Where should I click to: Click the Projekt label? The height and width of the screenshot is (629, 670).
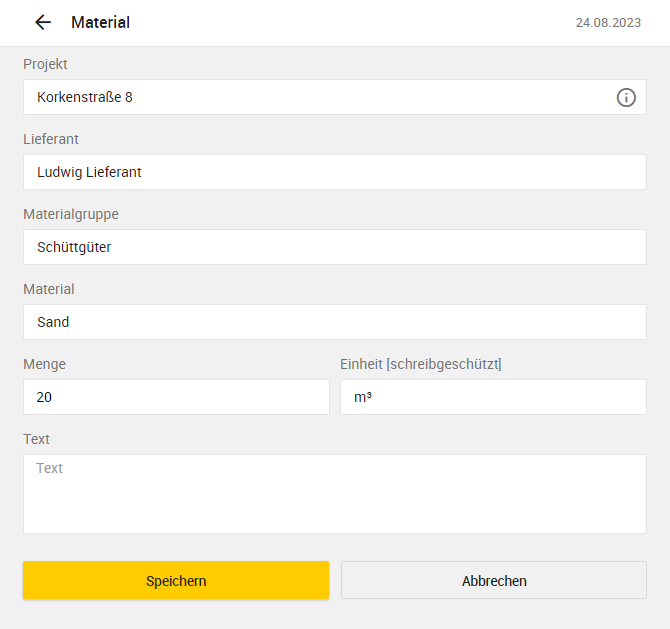[45, 64]
